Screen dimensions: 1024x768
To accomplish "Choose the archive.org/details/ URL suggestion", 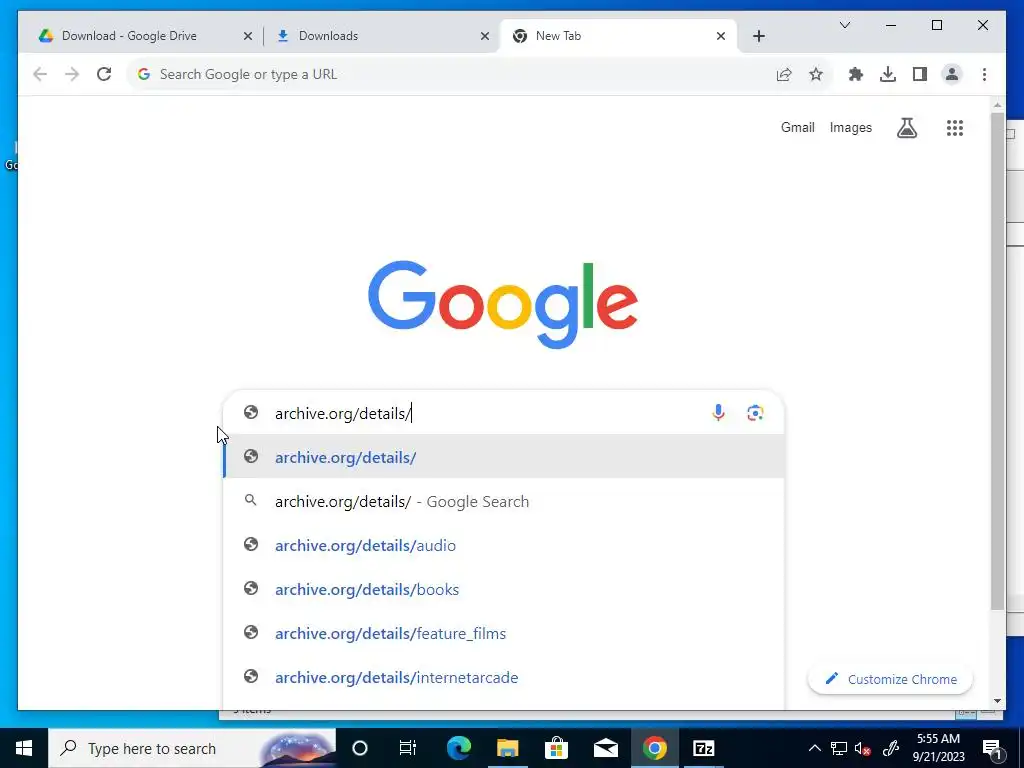I will (x=504, y=457).
